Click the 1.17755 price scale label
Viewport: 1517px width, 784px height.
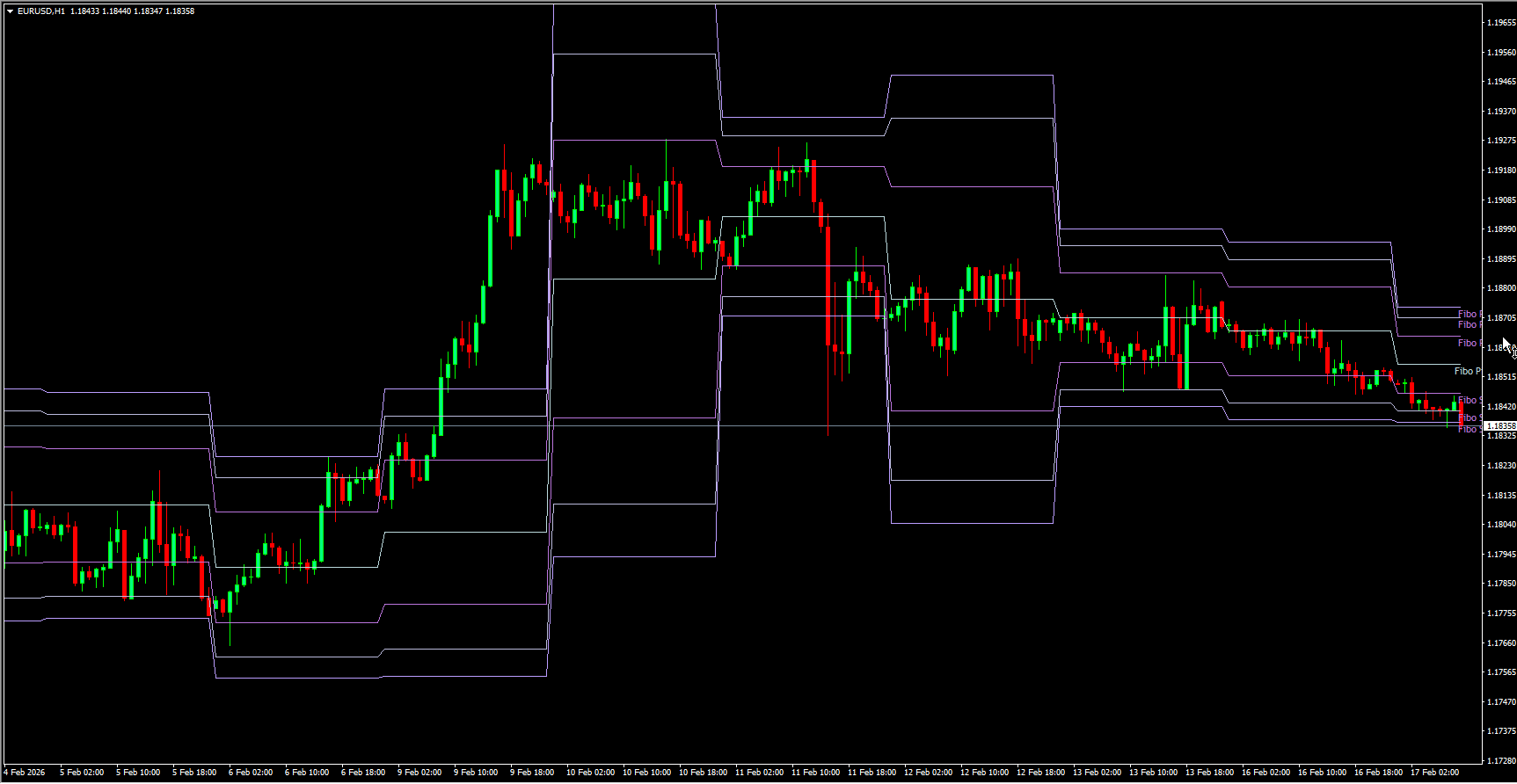pos(1500,613)
